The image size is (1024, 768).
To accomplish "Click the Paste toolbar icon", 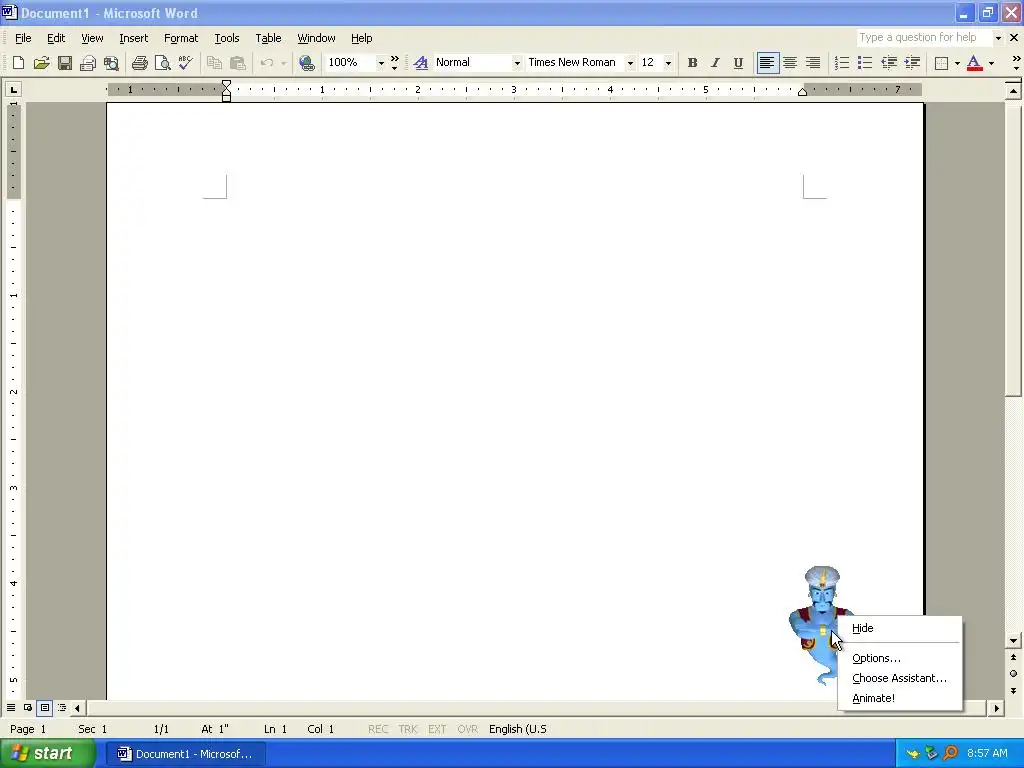I will click(238, 63).
